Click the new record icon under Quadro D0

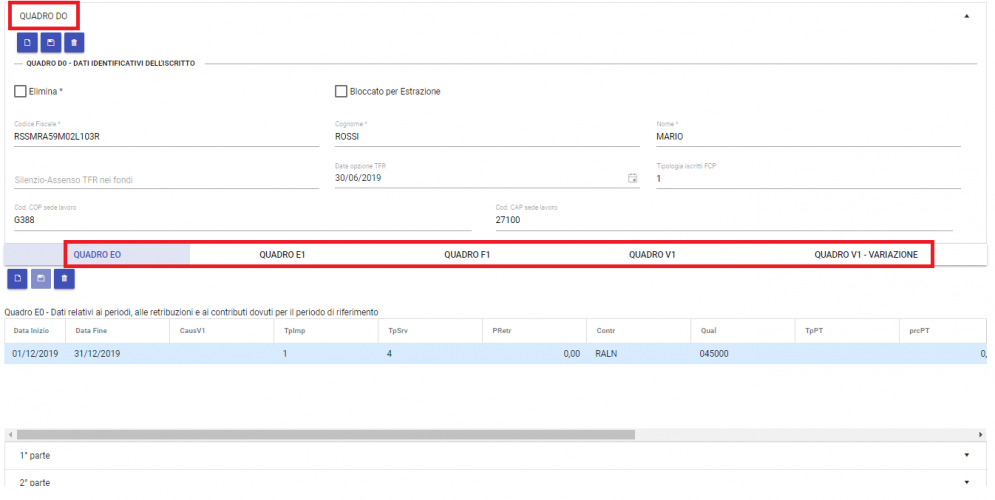pyautogui.click(x=28, y=42)
